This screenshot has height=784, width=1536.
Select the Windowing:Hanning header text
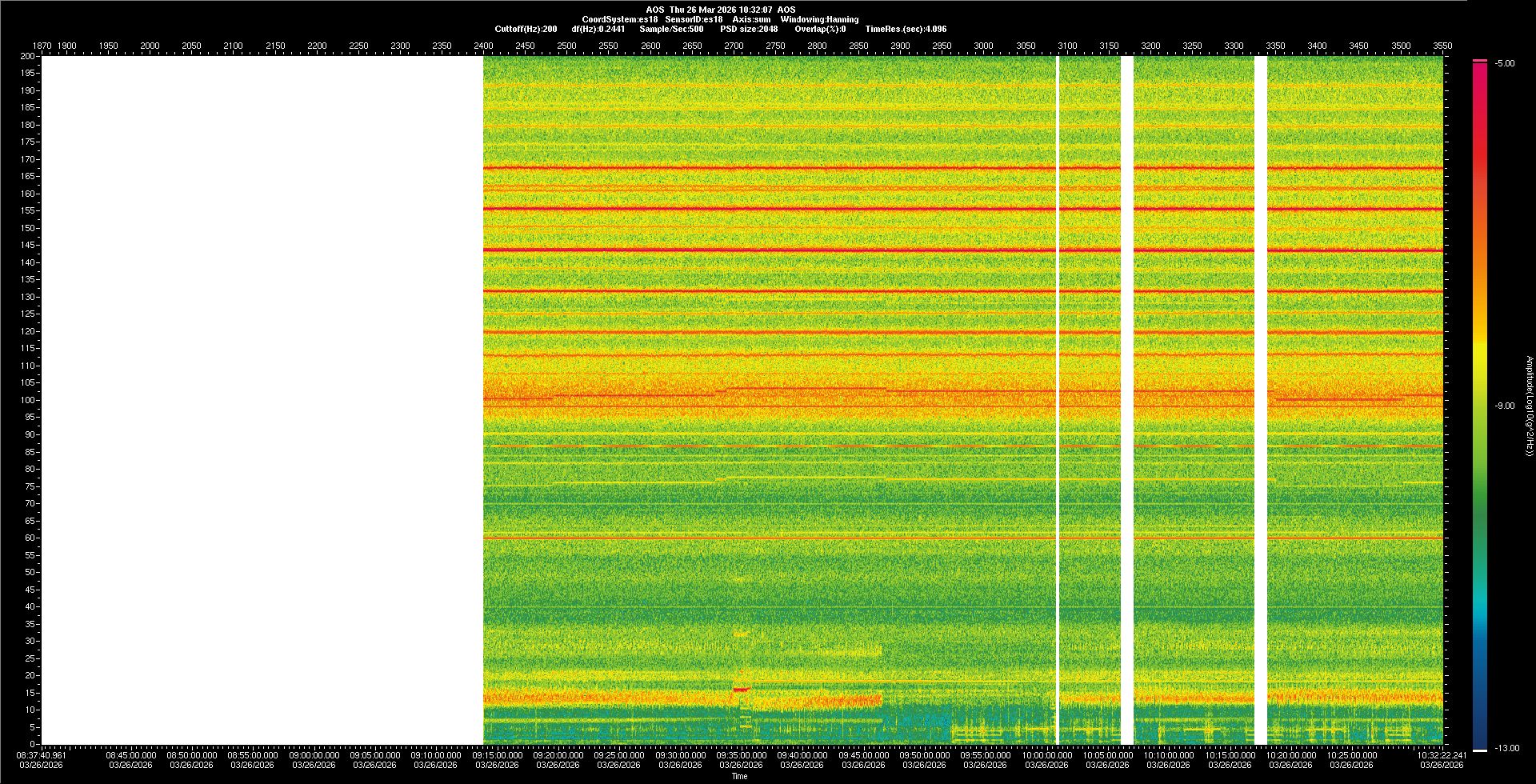click(x=819, y=19)
